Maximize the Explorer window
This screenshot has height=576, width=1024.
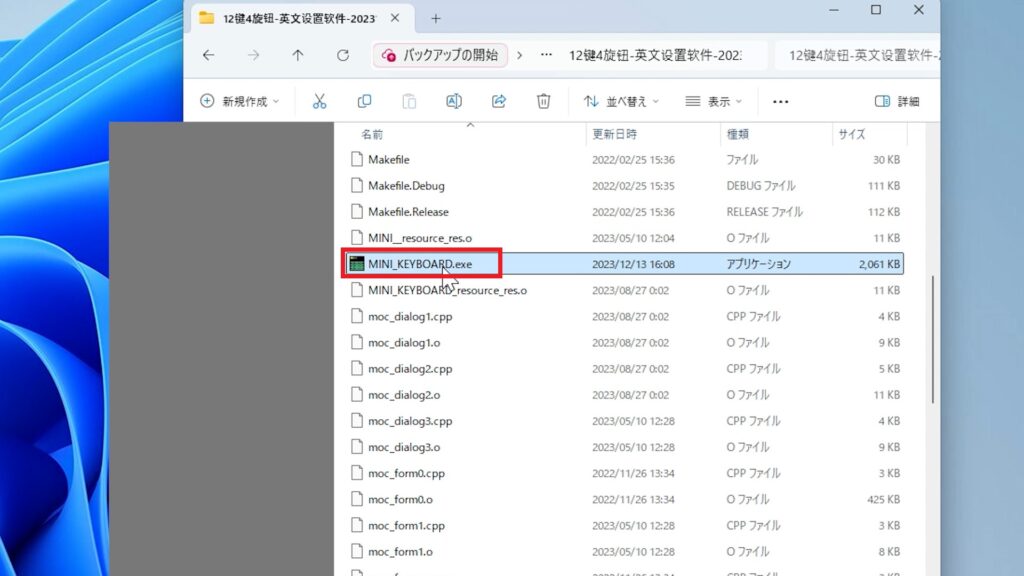pyautogui.click(x=876, y=10)
